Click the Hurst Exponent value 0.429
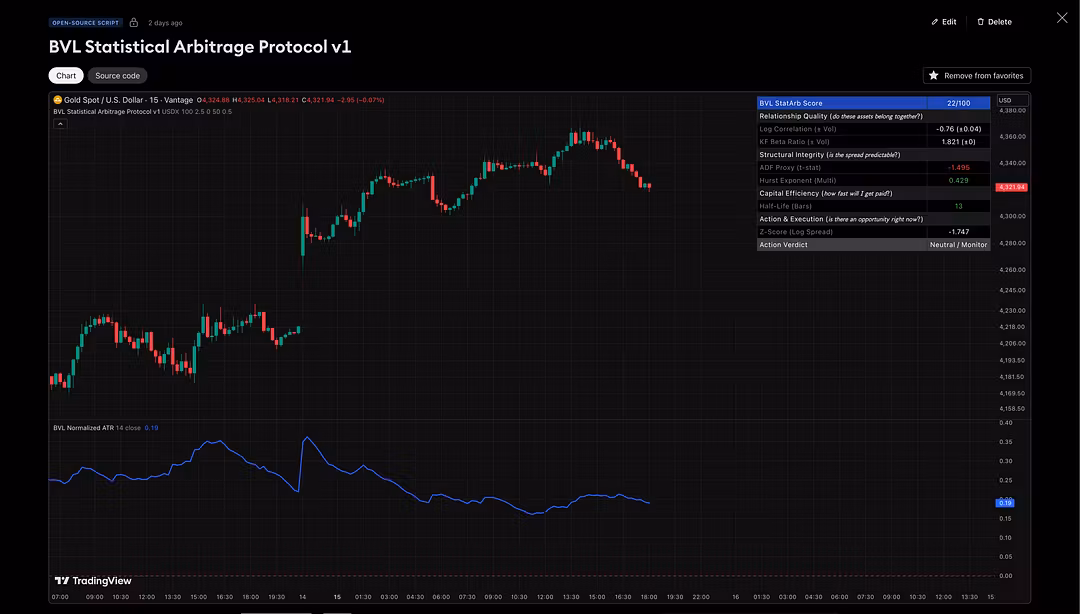 pos(958,181)
